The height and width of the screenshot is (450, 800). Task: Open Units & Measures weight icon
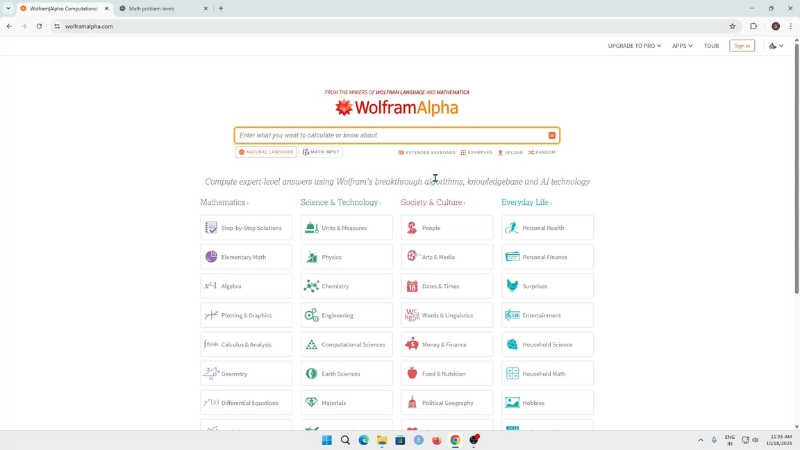click(x=311, y=228)
